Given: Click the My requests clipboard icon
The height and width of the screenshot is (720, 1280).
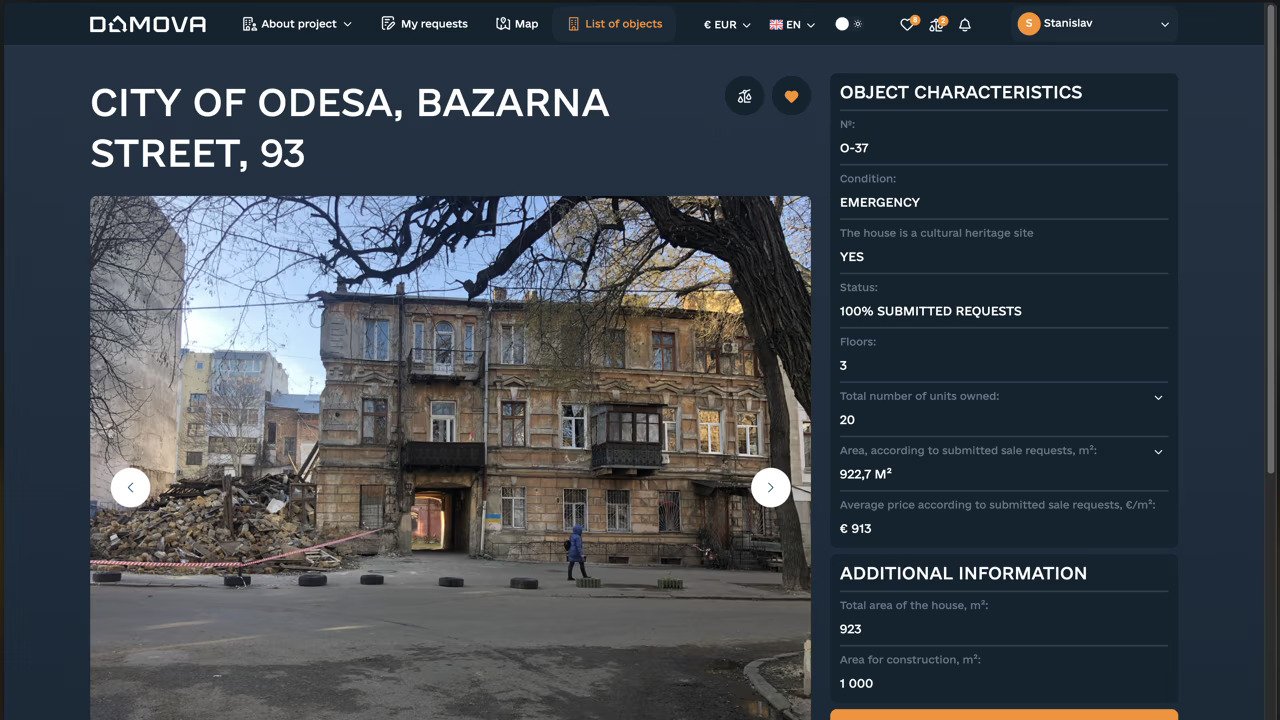Looking at the screenshot, I should [424, 23].
